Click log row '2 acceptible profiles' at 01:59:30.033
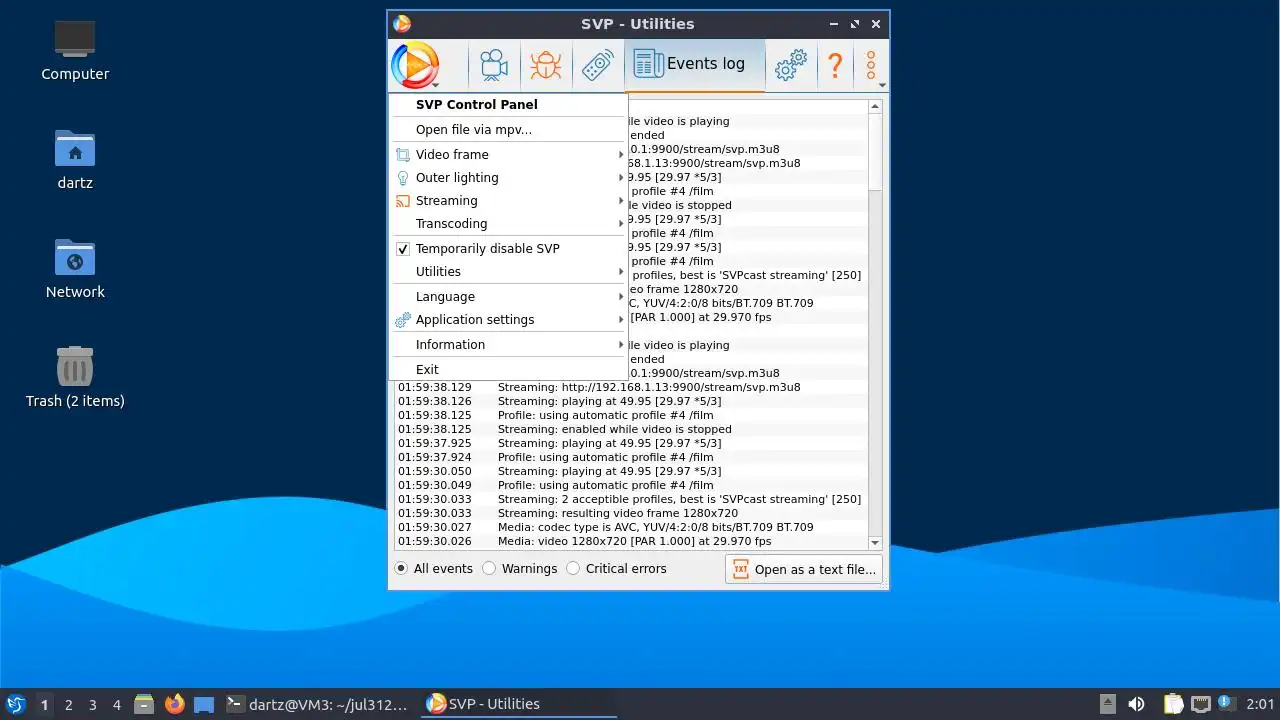The height and width of the screenshot is (720, 1280). click(632, 499)
